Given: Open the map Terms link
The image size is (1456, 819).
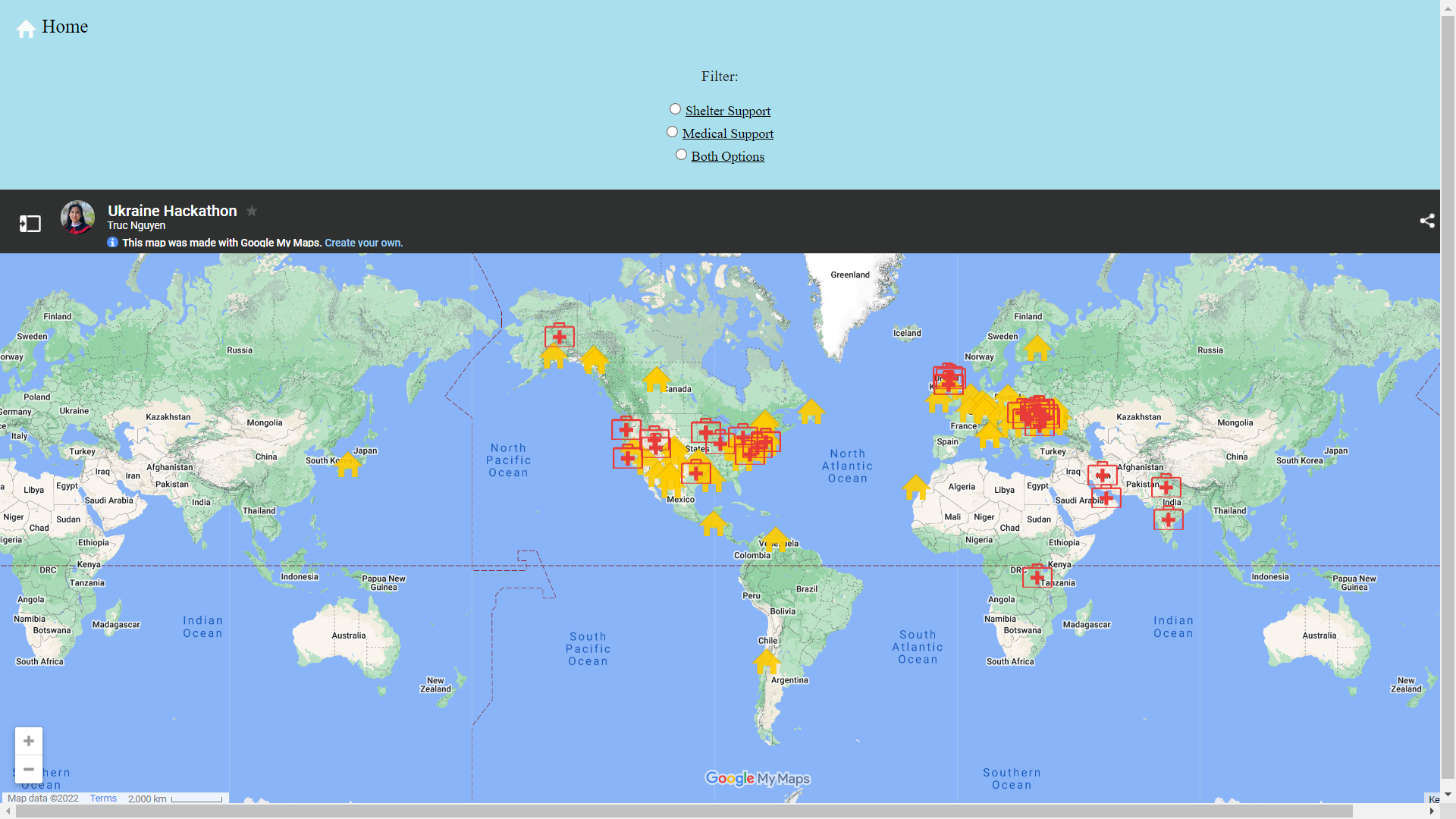Looking at the screenshot, I should pyautogui.click(x=102, y=799).
